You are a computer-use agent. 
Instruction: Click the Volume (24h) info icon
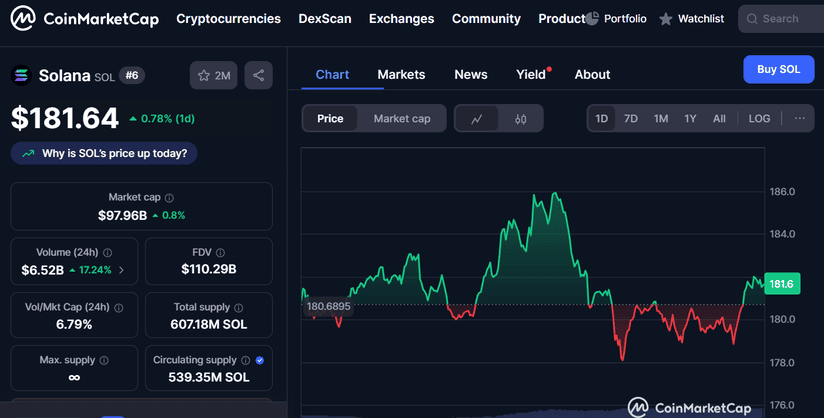(x=108, y=253)
